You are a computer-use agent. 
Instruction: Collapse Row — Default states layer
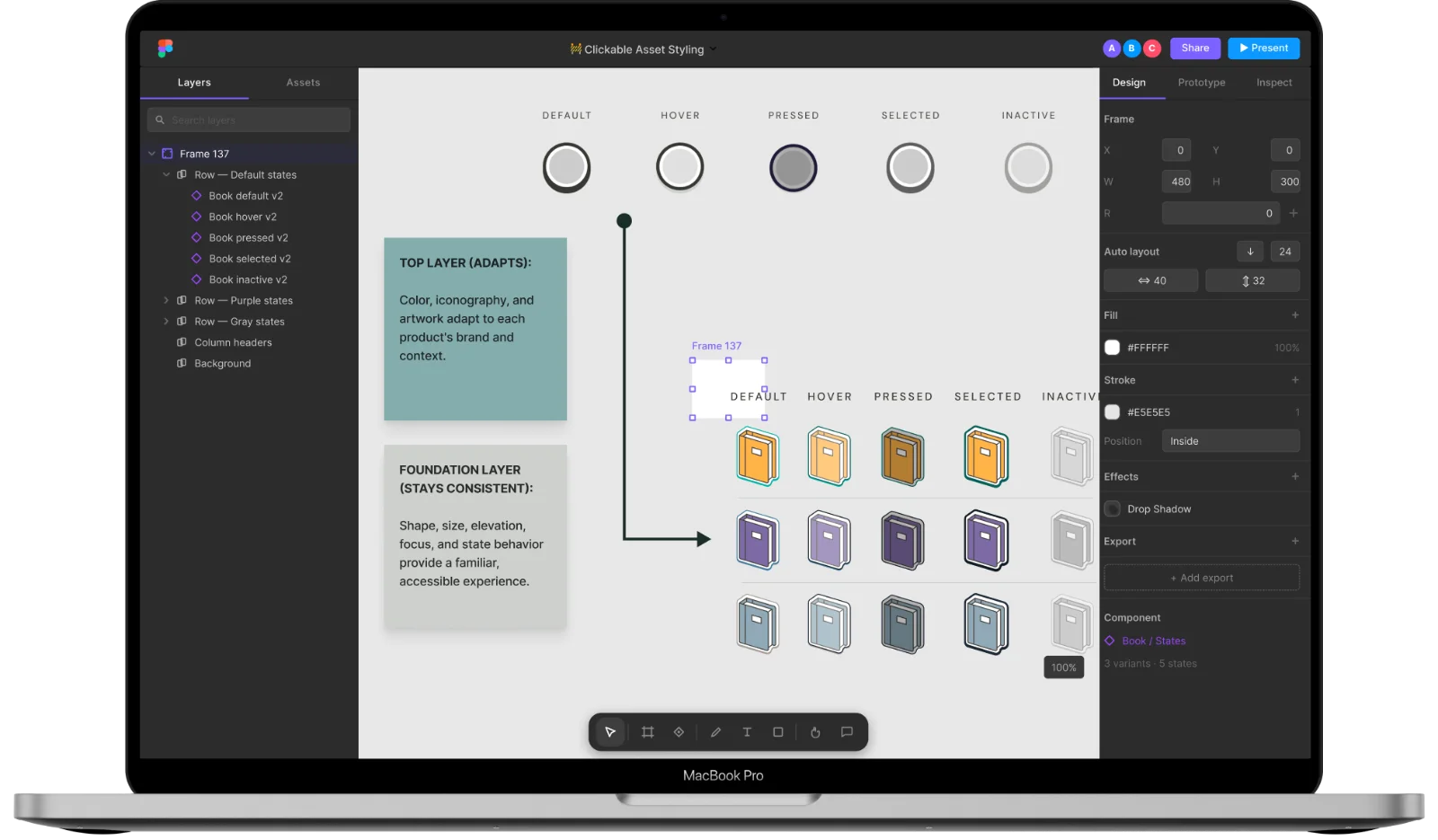[x=166, y=174]
